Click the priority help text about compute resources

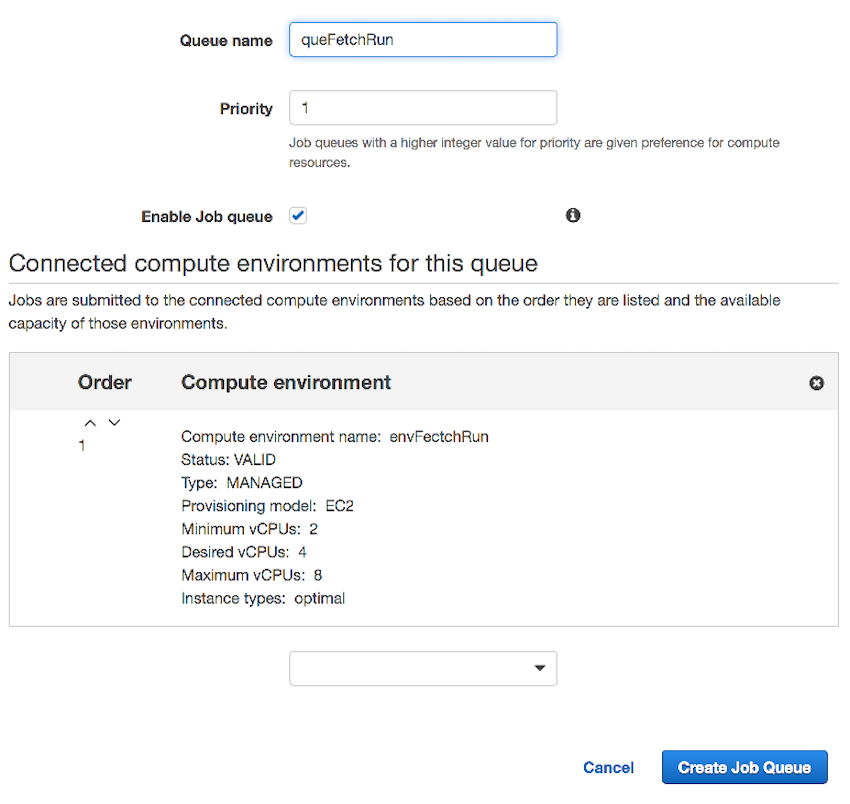(x=534, y=152)
